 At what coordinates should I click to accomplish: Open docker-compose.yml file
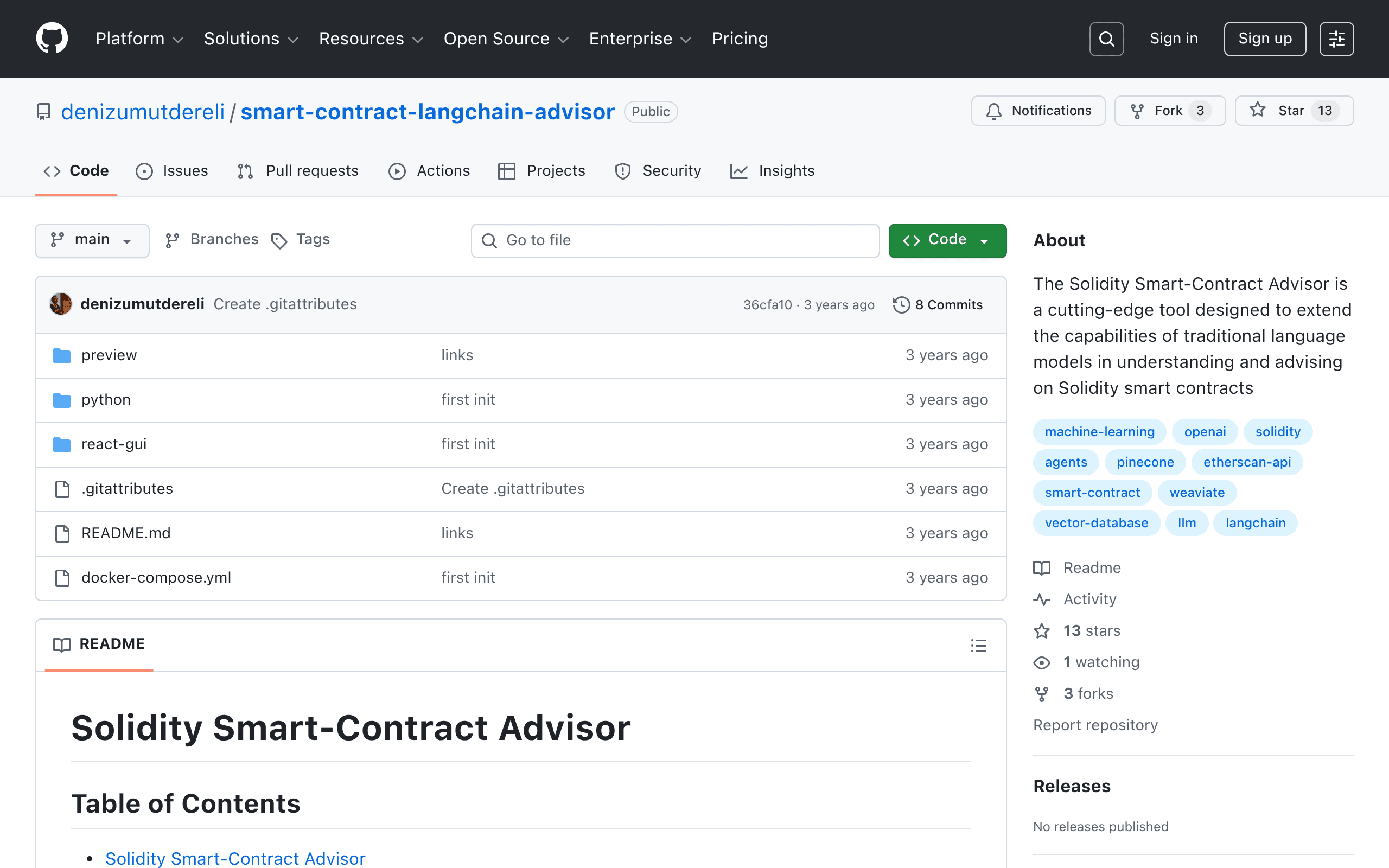tap(156, 578)
